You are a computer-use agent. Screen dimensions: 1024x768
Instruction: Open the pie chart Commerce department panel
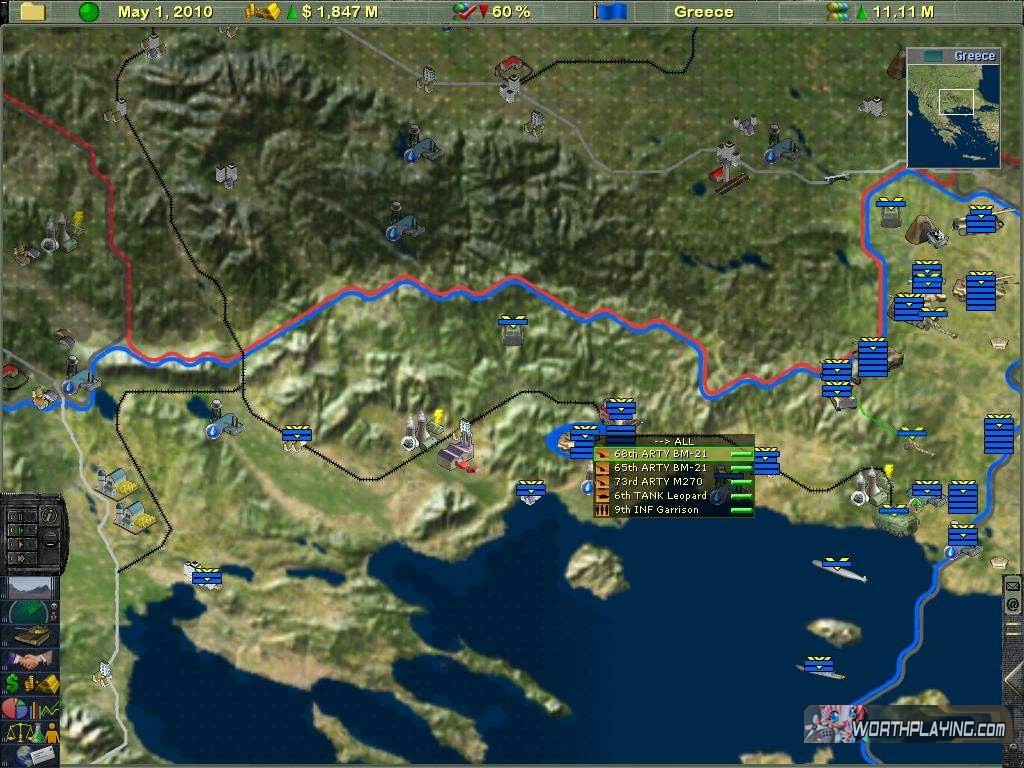tap(32, 708)
